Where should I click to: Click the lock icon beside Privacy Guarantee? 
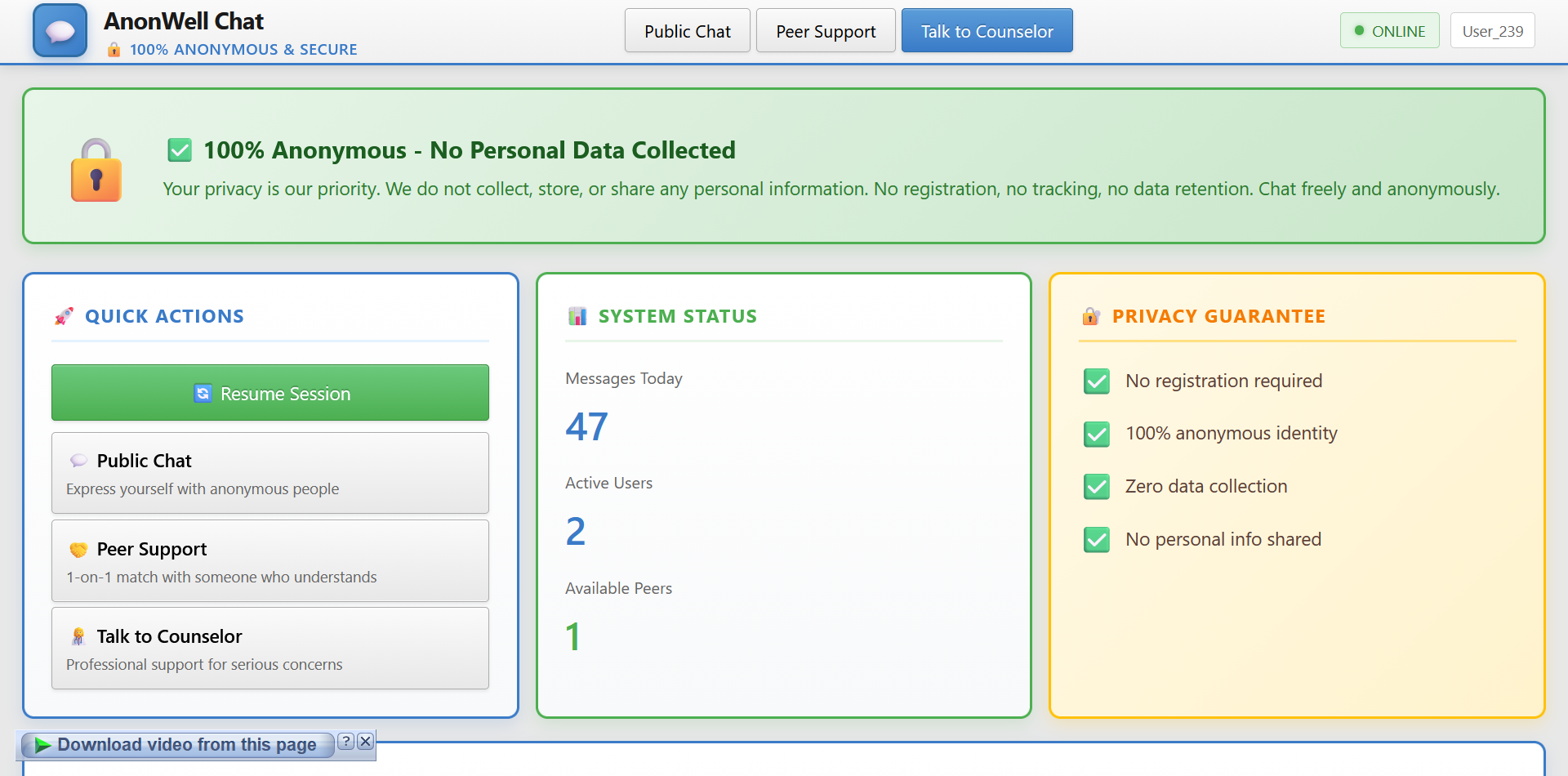(x=1091, y=316)
